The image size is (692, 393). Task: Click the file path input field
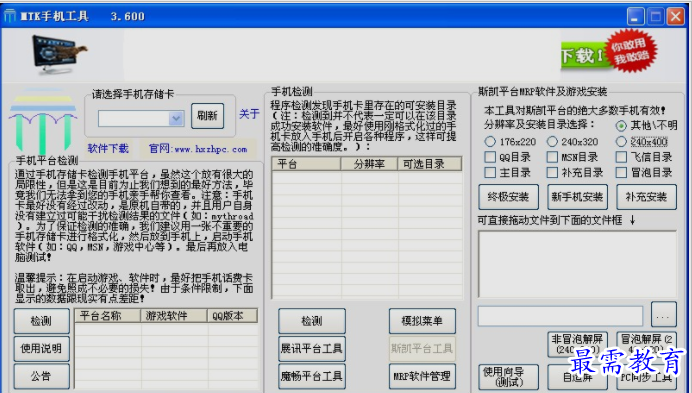tap(560, 316)
